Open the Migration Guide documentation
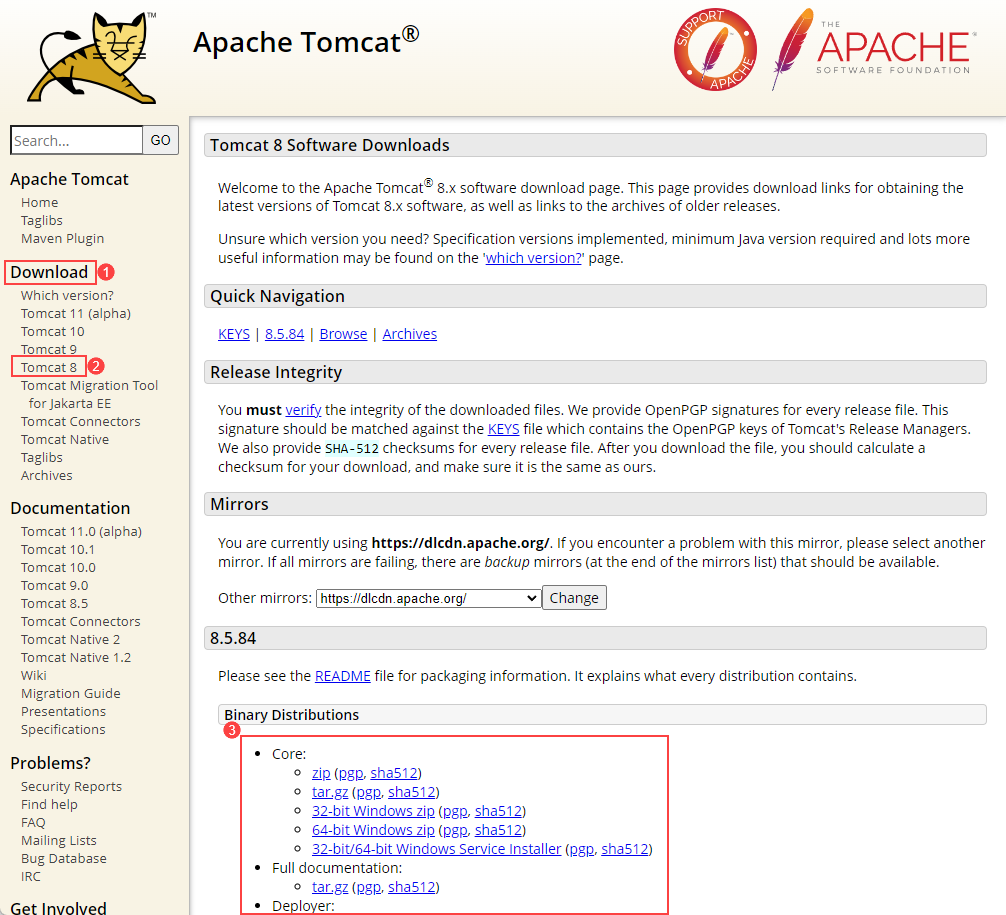This screenshot has height=915, width=1006. point(70,693)
